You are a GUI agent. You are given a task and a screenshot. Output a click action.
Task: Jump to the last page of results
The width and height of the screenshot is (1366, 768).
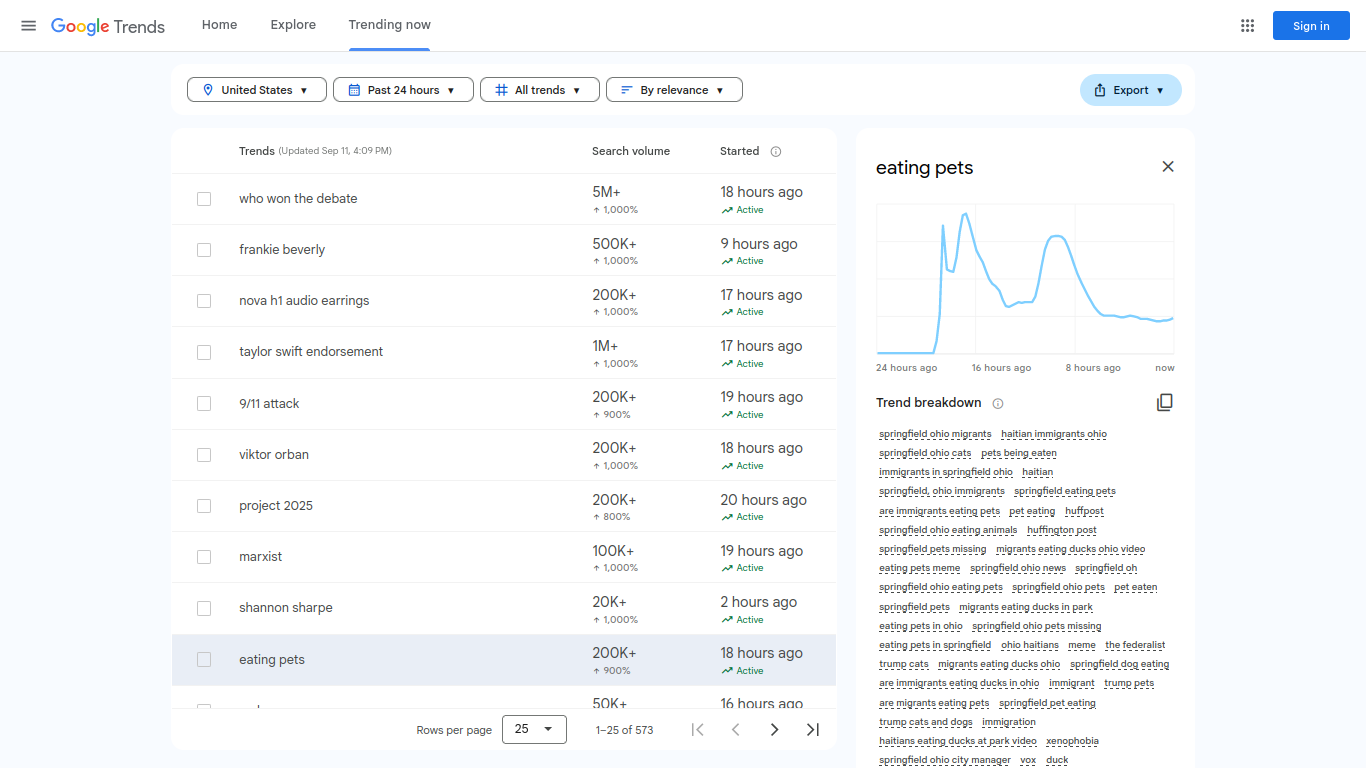coord(813,730)
